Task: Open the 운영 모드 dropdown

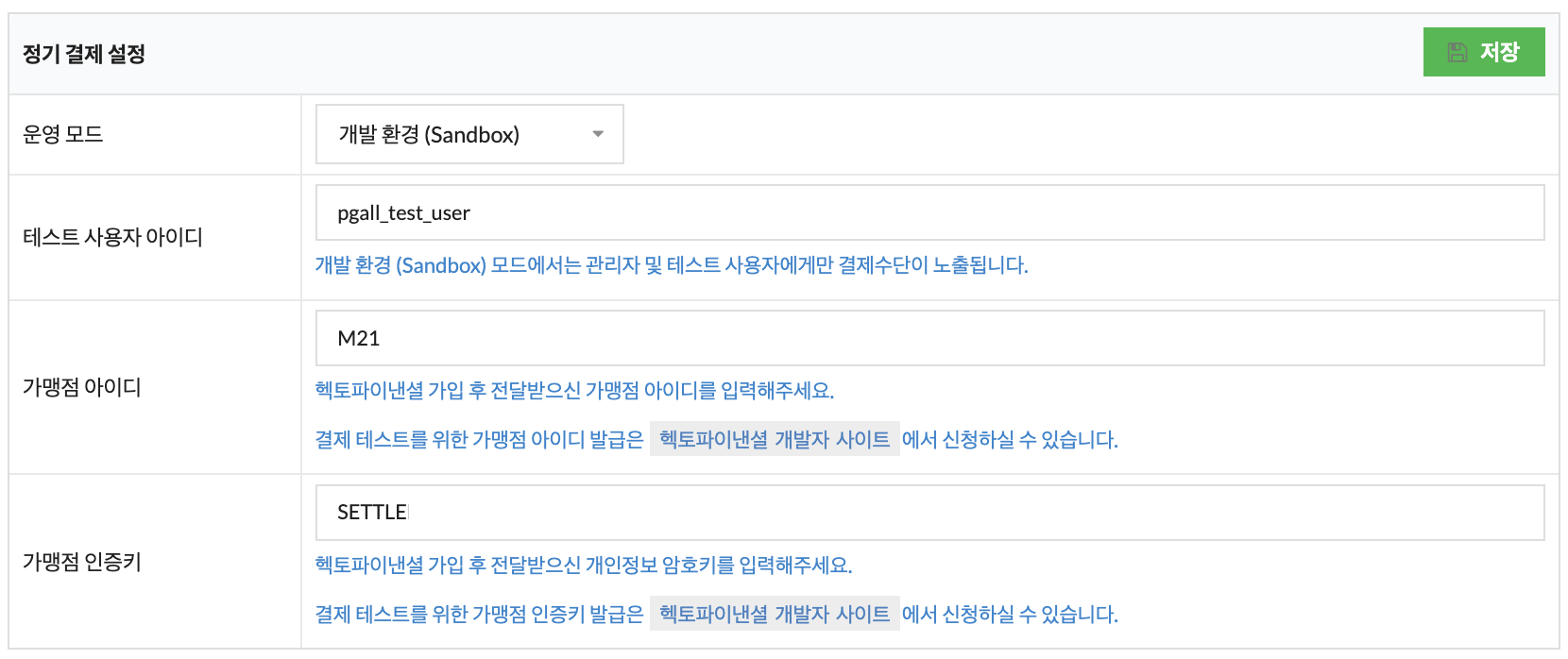Action: (x=469, y=134)
